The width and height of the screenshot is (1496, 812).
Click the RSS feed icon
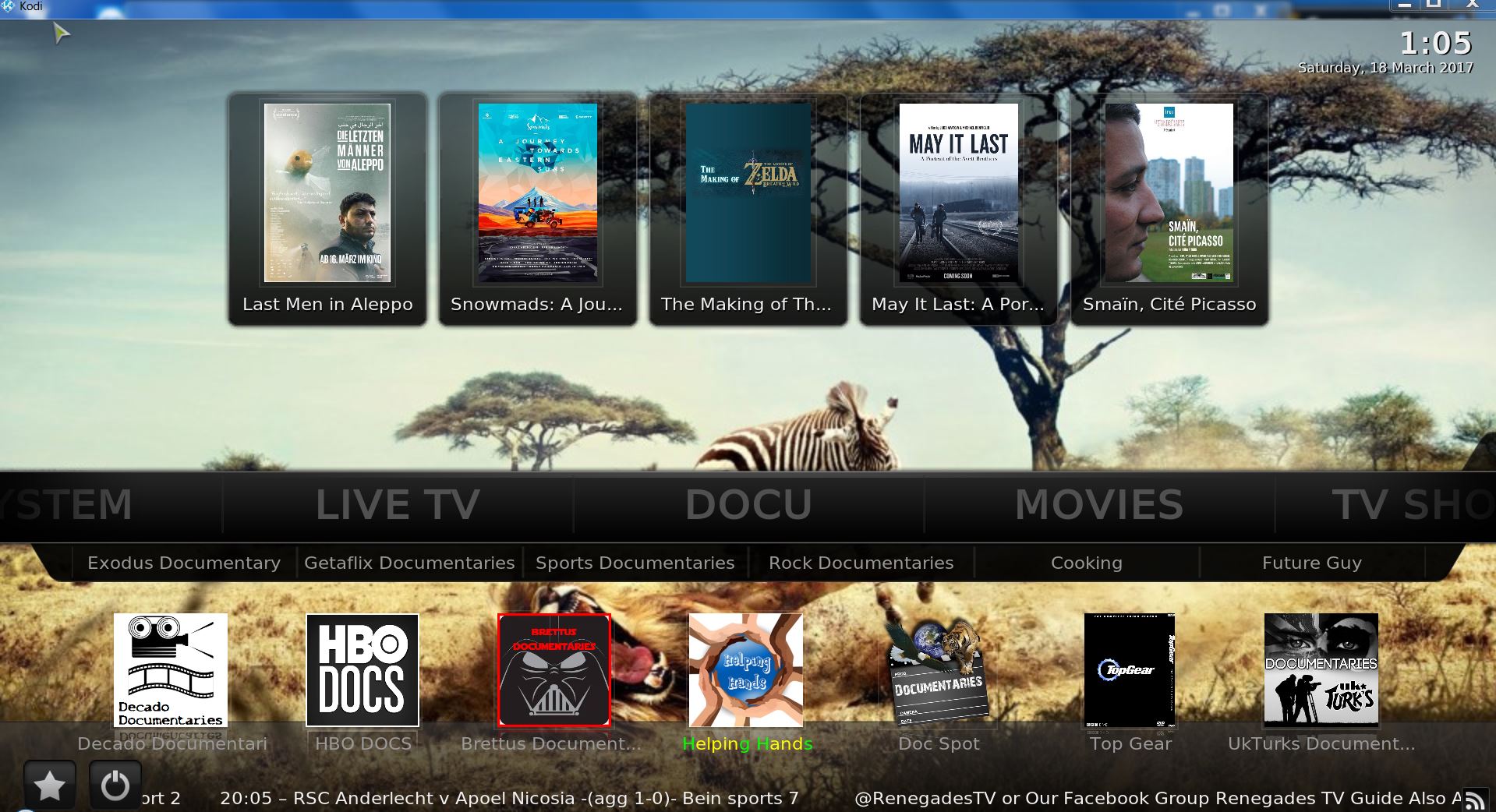click(1474, 800)
